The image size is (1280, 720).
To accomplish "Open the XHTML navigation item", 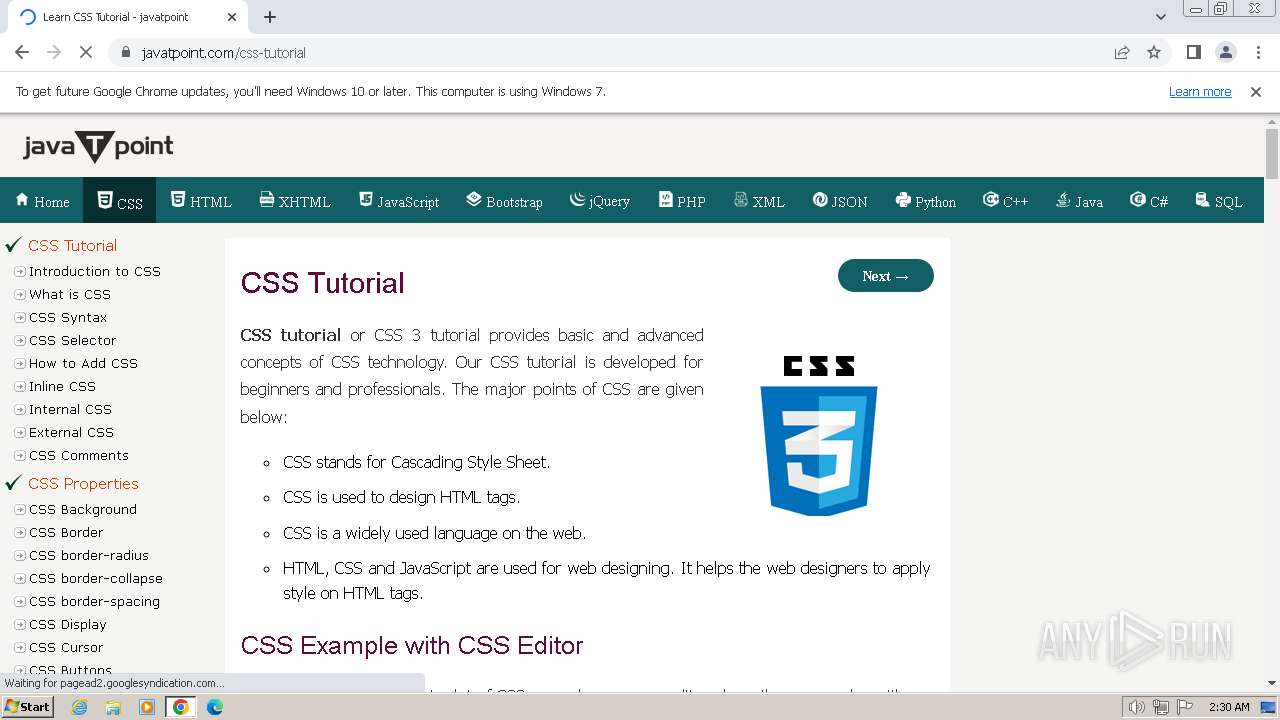I will pyautogui.click(x=295, y=201).
